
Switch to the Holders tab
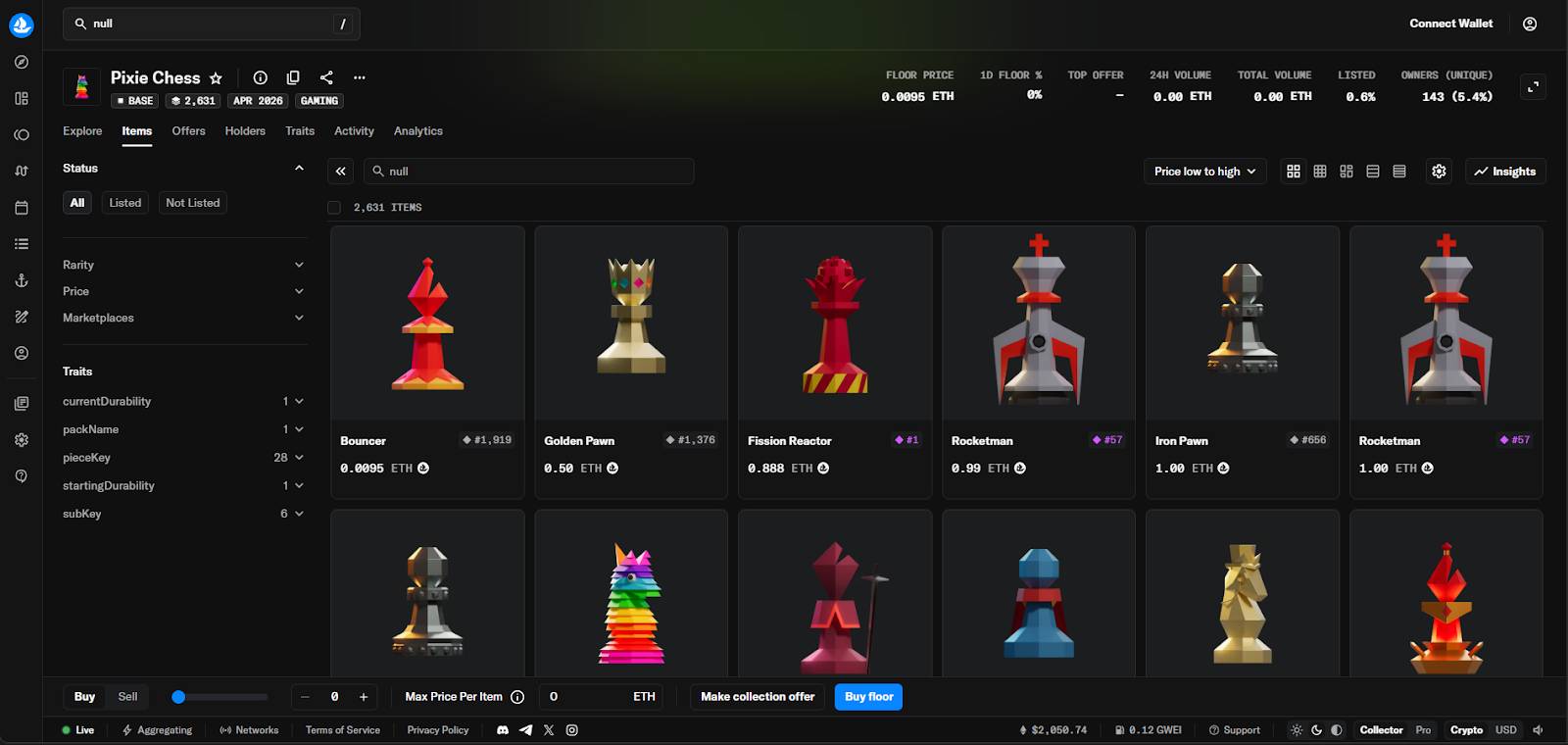point(245,131)
